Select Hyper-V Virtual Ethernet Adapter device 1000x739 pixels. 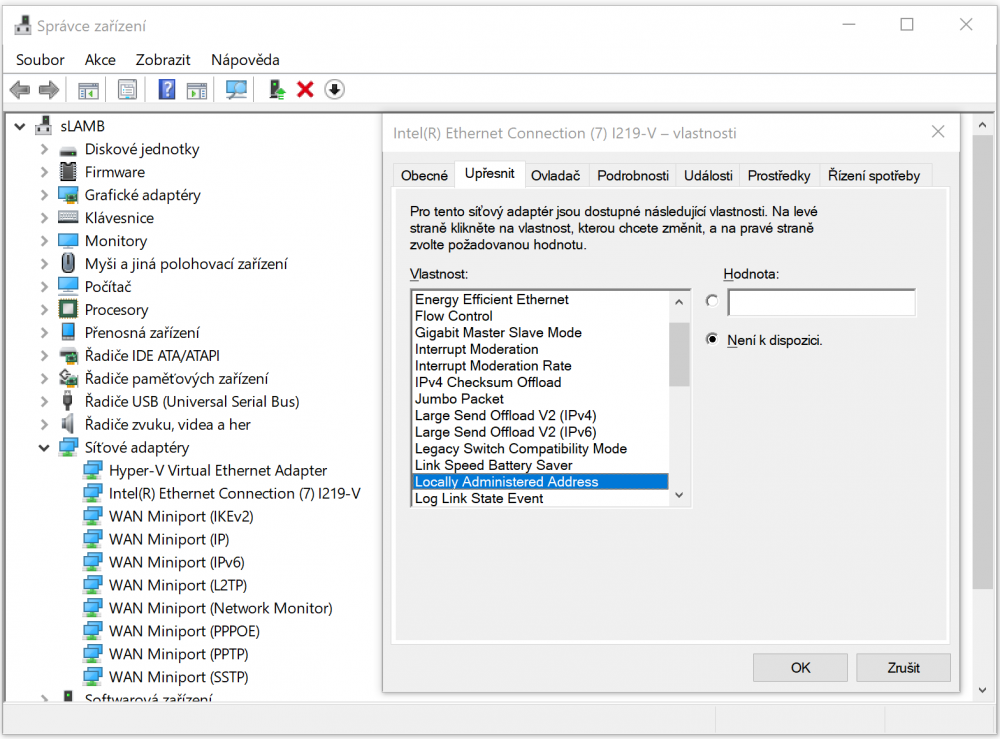(217, 470)
